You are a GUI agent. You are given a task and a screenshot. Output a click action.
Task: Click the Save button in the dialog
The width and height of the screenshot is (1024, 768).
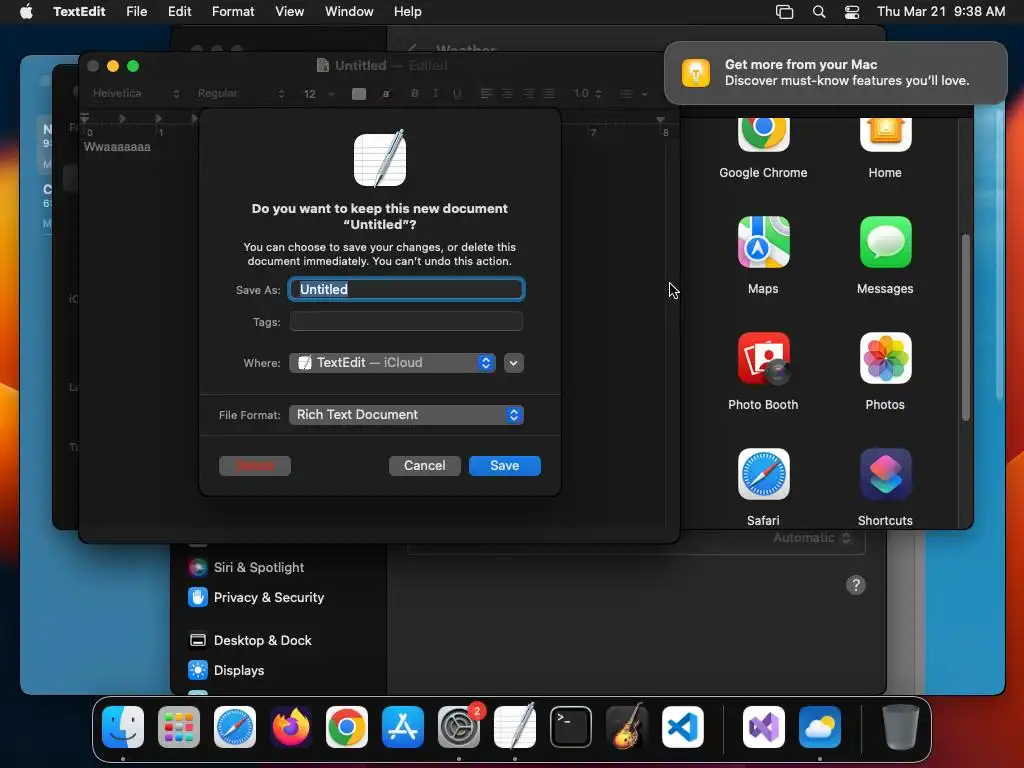pyautogui.click(x=504, y=466)
